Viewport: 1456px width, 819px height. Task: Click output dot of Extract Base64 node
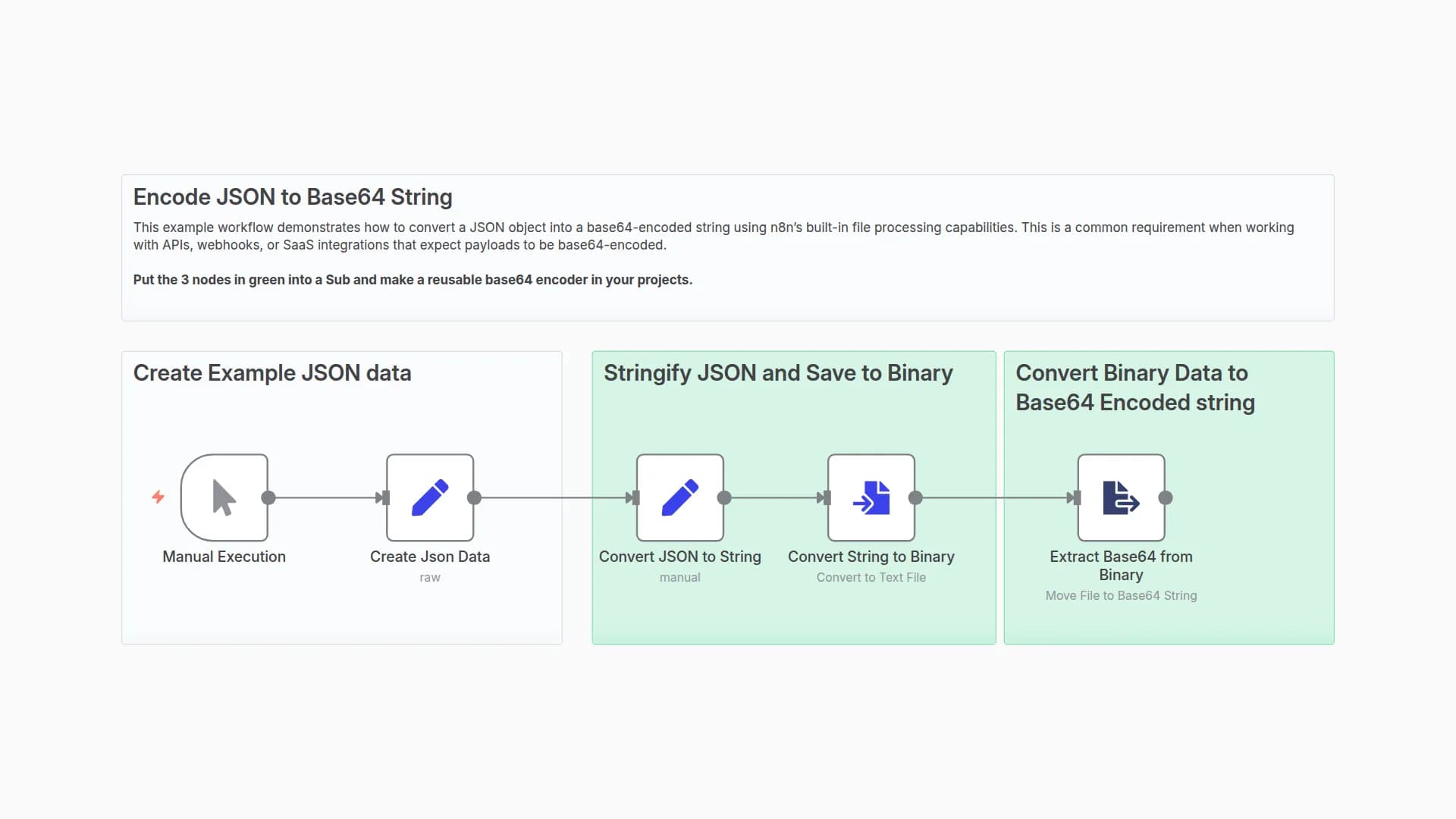click(x=1166, y=497)
